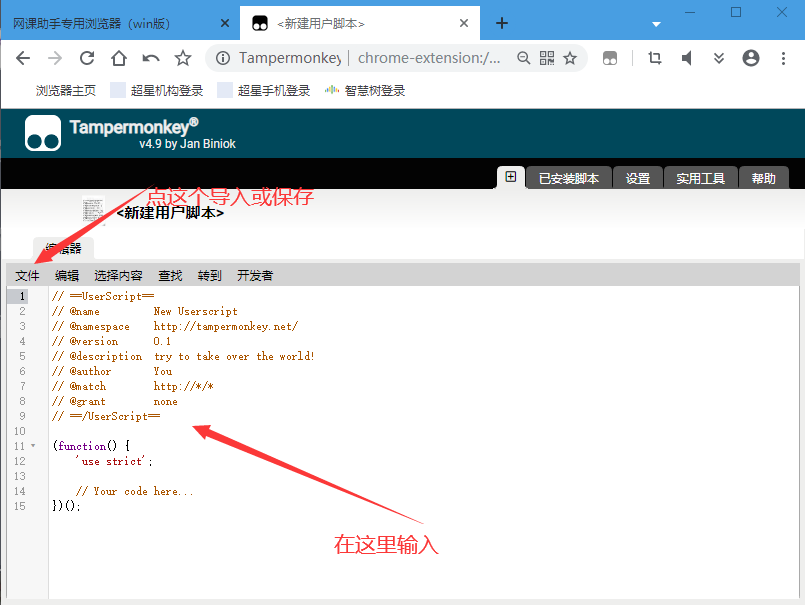Screen dimensions: 805x605
Task: Mute sound with the speaker icon
Action: pyautogui.click(x=686, y=58)
